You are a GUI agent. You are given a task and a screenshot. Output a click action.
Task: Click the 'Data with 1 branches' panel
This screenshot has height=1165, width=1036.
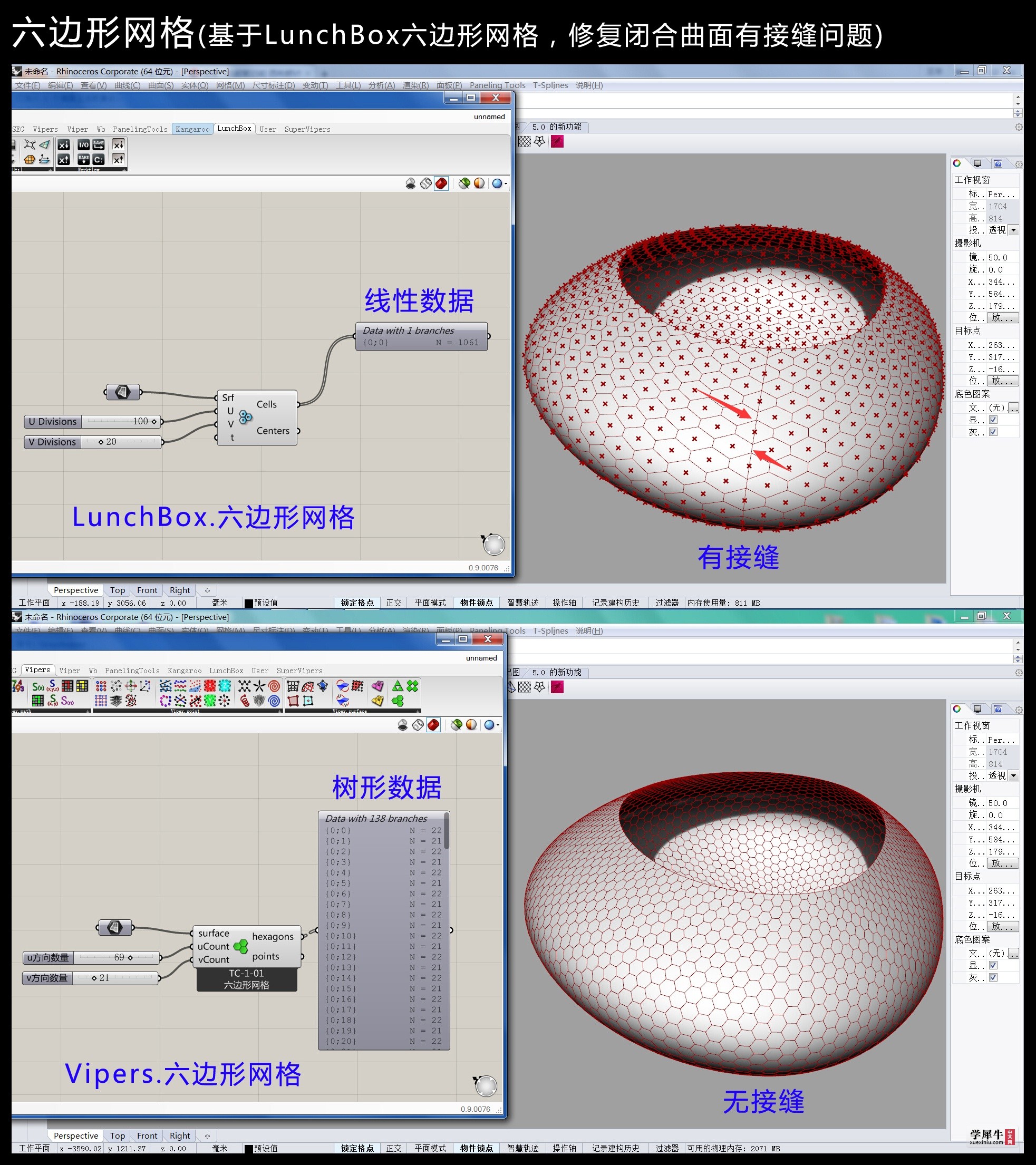tap(422, 336)
